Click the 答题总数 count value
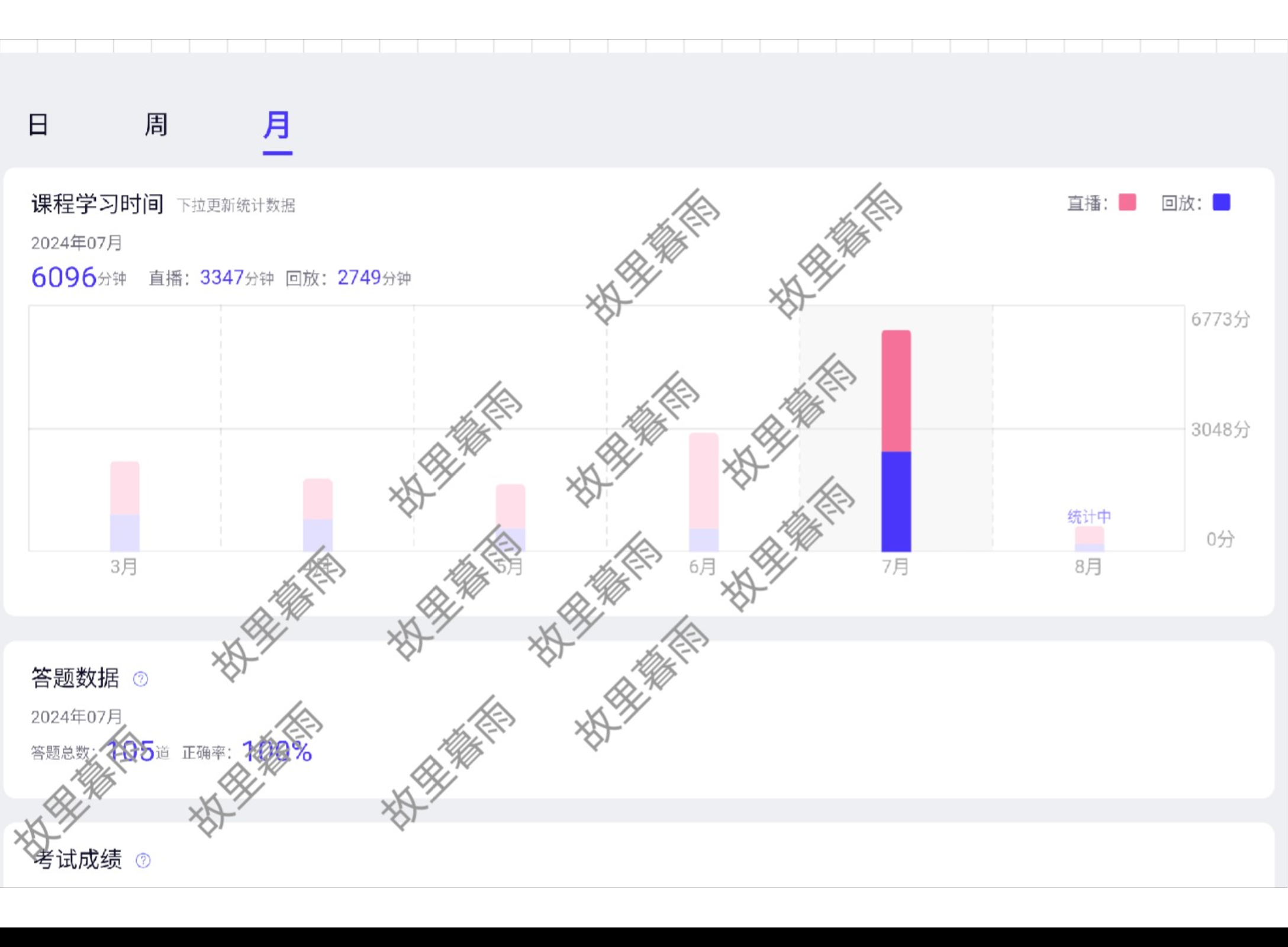The image size is (1288, 947). coord(131,752)
